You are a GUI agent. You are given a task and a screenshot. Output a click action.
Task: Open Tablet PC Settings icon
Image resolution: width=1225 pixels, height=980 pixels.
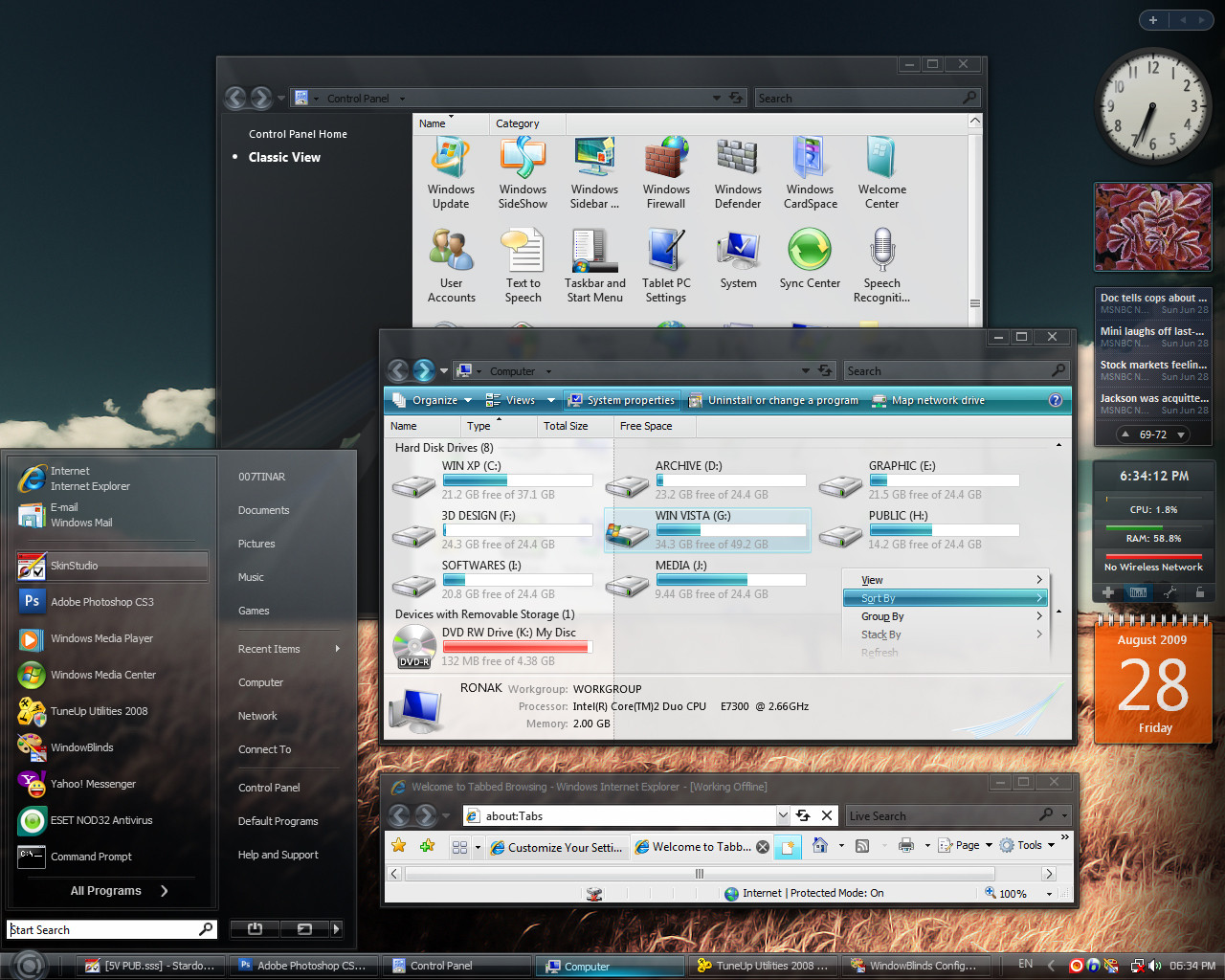coord(666,266)
